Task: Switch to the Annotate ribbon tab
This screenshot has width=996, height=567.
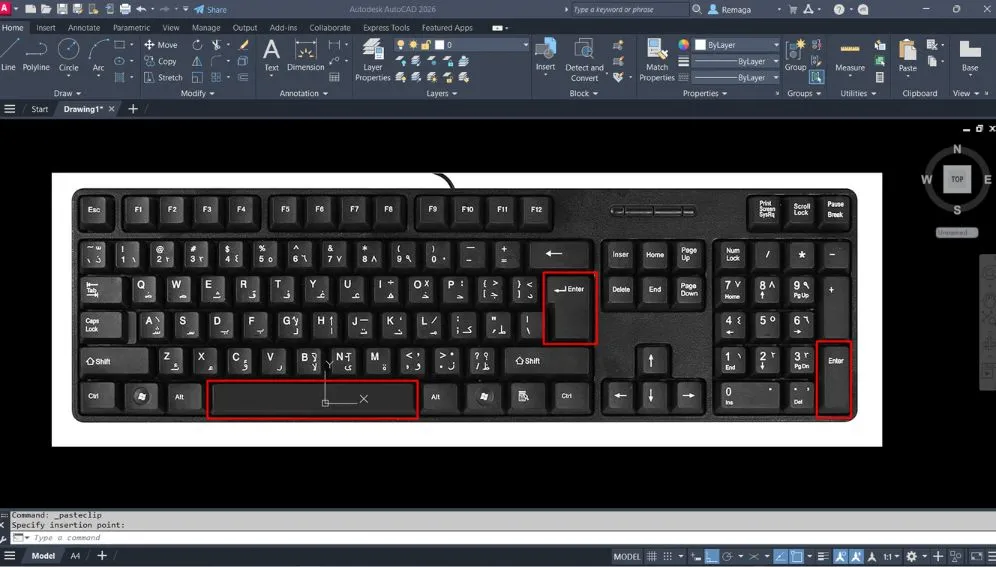Action: coord(84,28)
